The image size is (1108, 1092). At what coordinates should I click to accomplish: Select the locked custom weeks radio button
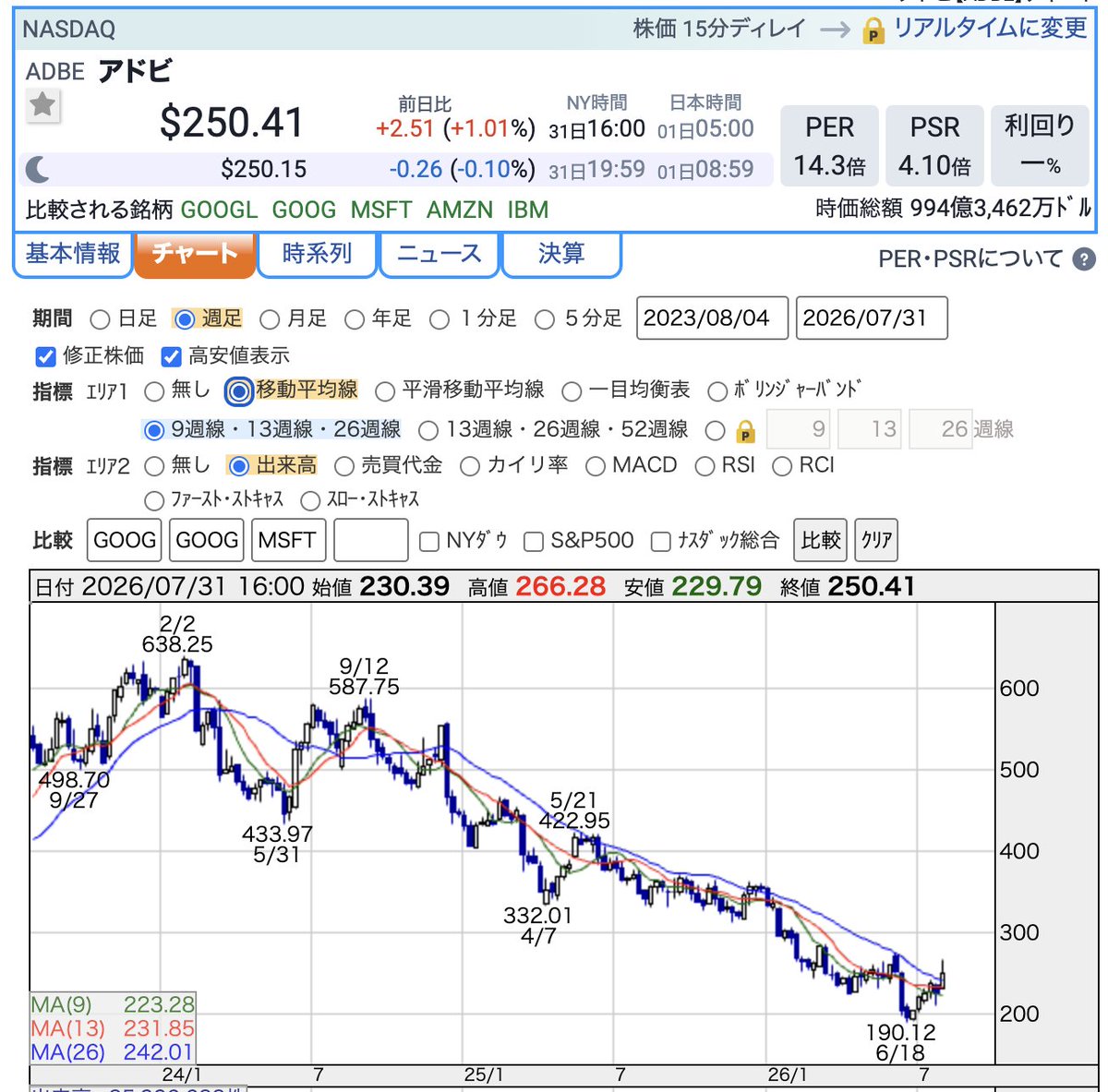[715, 430]
